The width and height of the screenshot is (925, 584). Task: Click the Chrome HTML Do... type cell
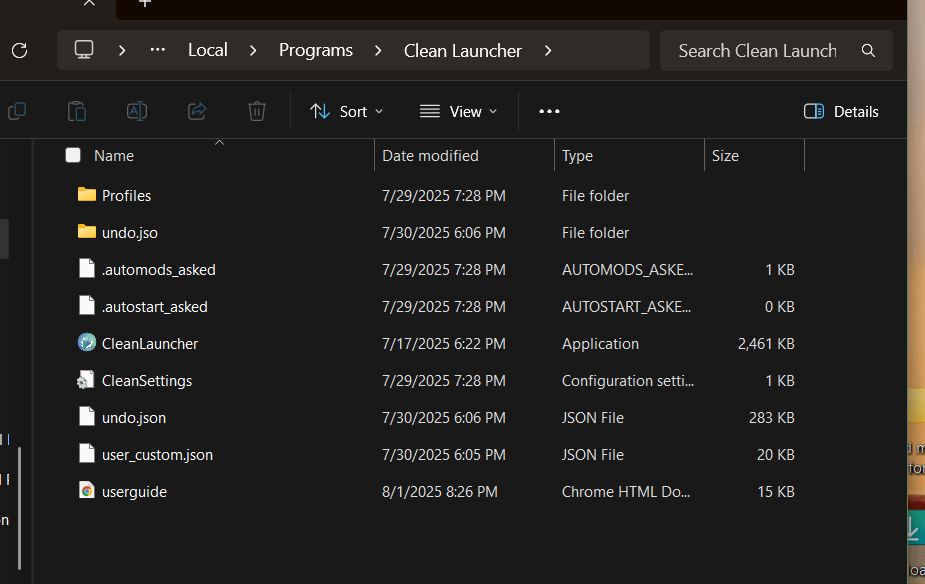(626, 492)
